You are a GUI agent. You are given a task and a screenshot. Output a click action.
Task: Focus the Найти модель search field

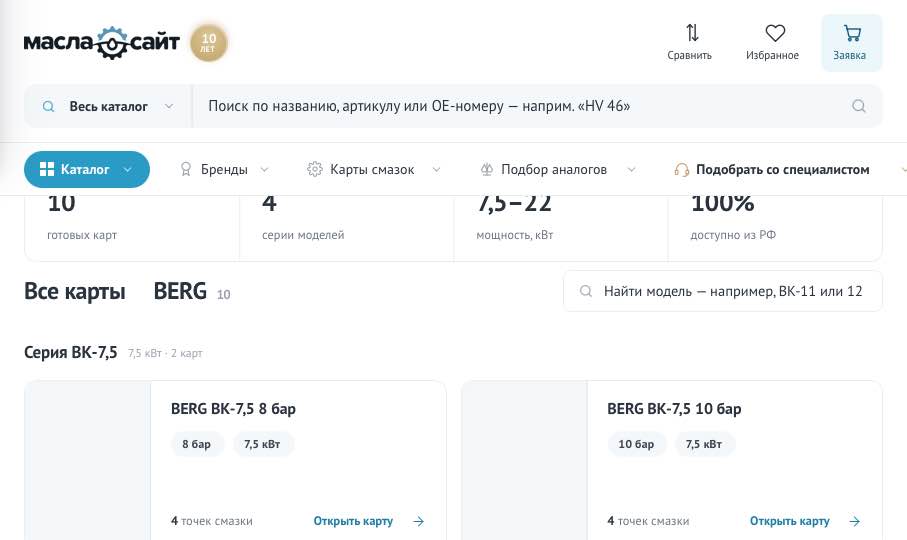[x=723, y=291]
